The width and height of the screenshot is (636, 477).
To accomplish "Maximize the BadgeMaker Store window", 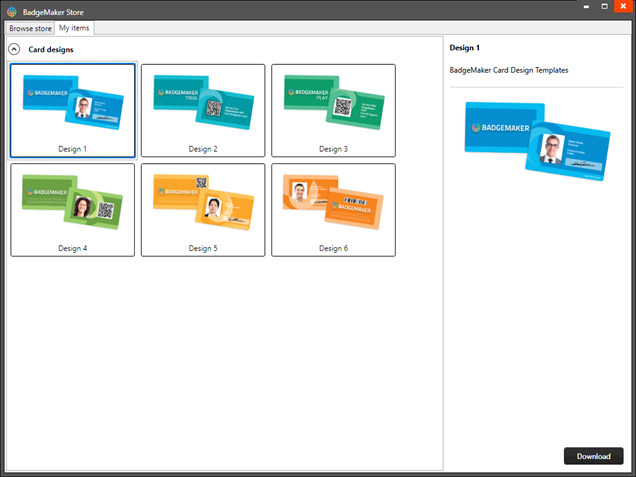I will pyautogui.click(x=604, y=6).
